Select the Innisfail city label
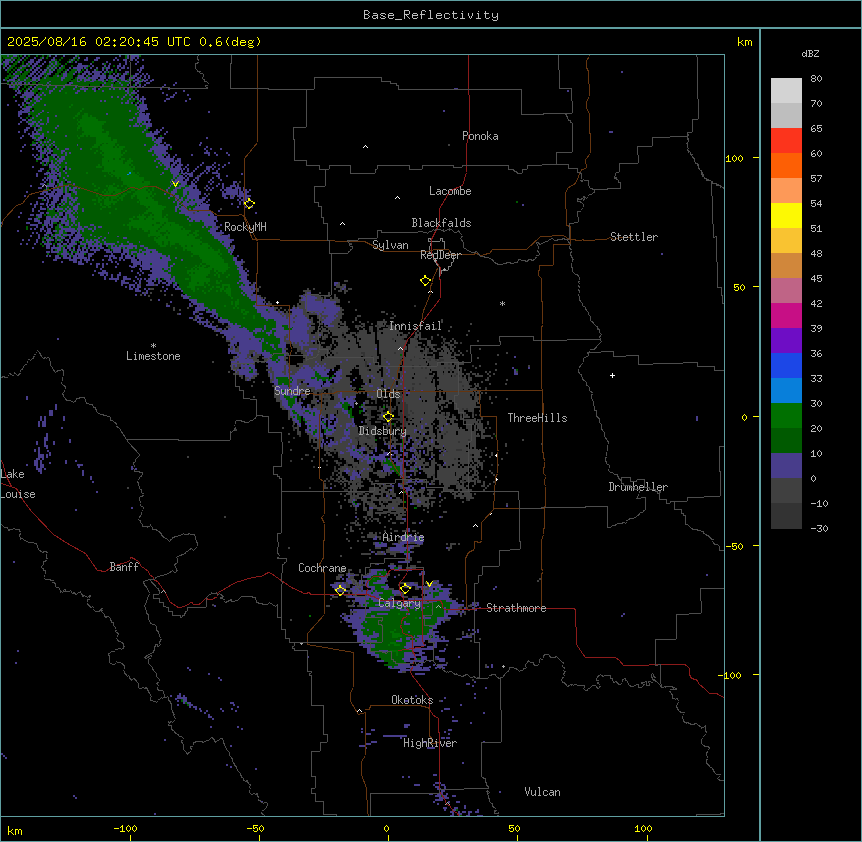Screen dimensions: 862x842 point(415,326)
